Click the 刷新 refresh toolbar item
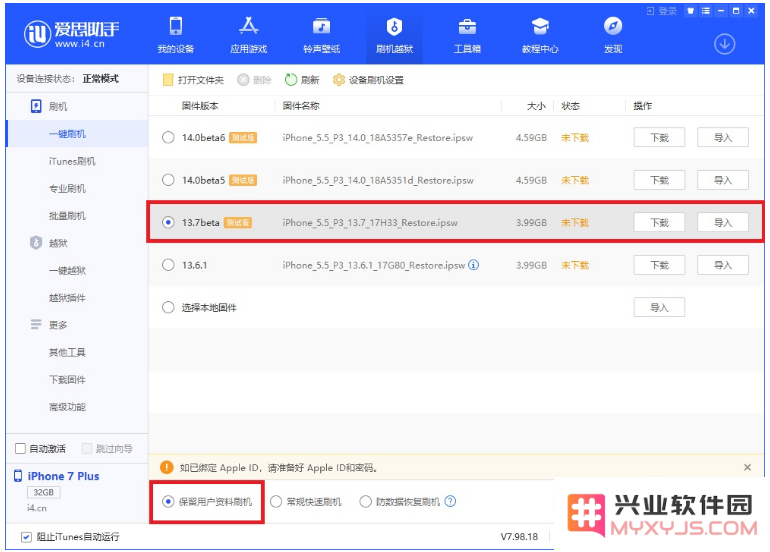The height and width of the screenshot is (552, 770). click(x=302, y=80)
